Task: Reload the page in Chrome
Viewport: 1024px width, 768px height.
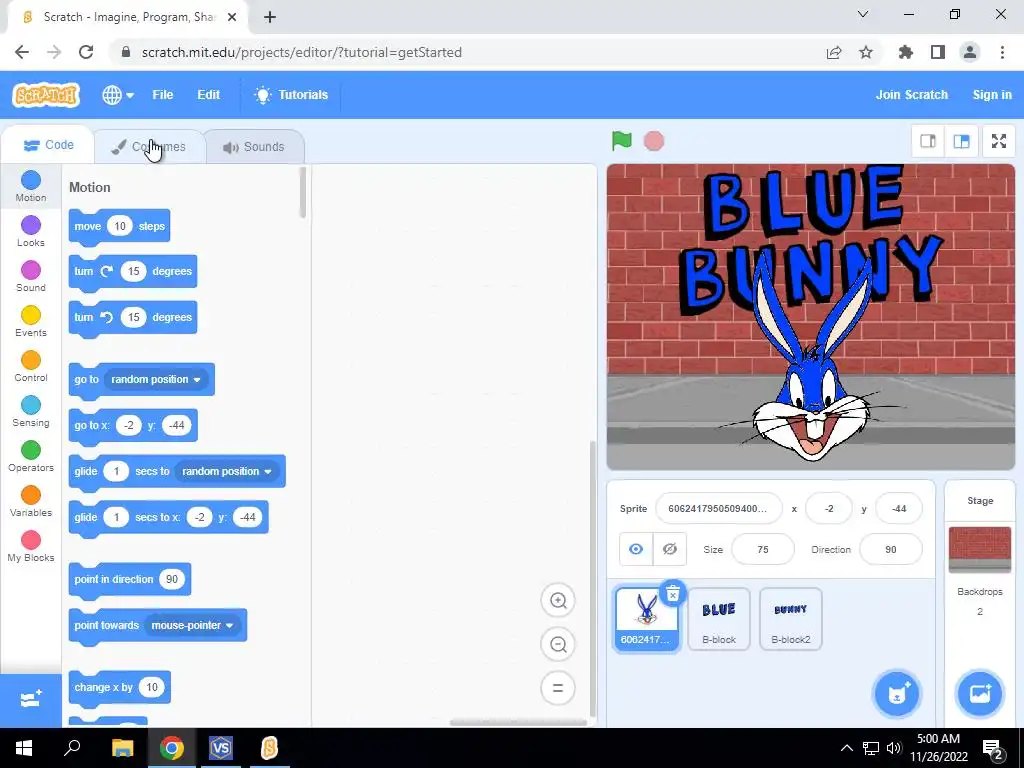Action: coord(86,52)
